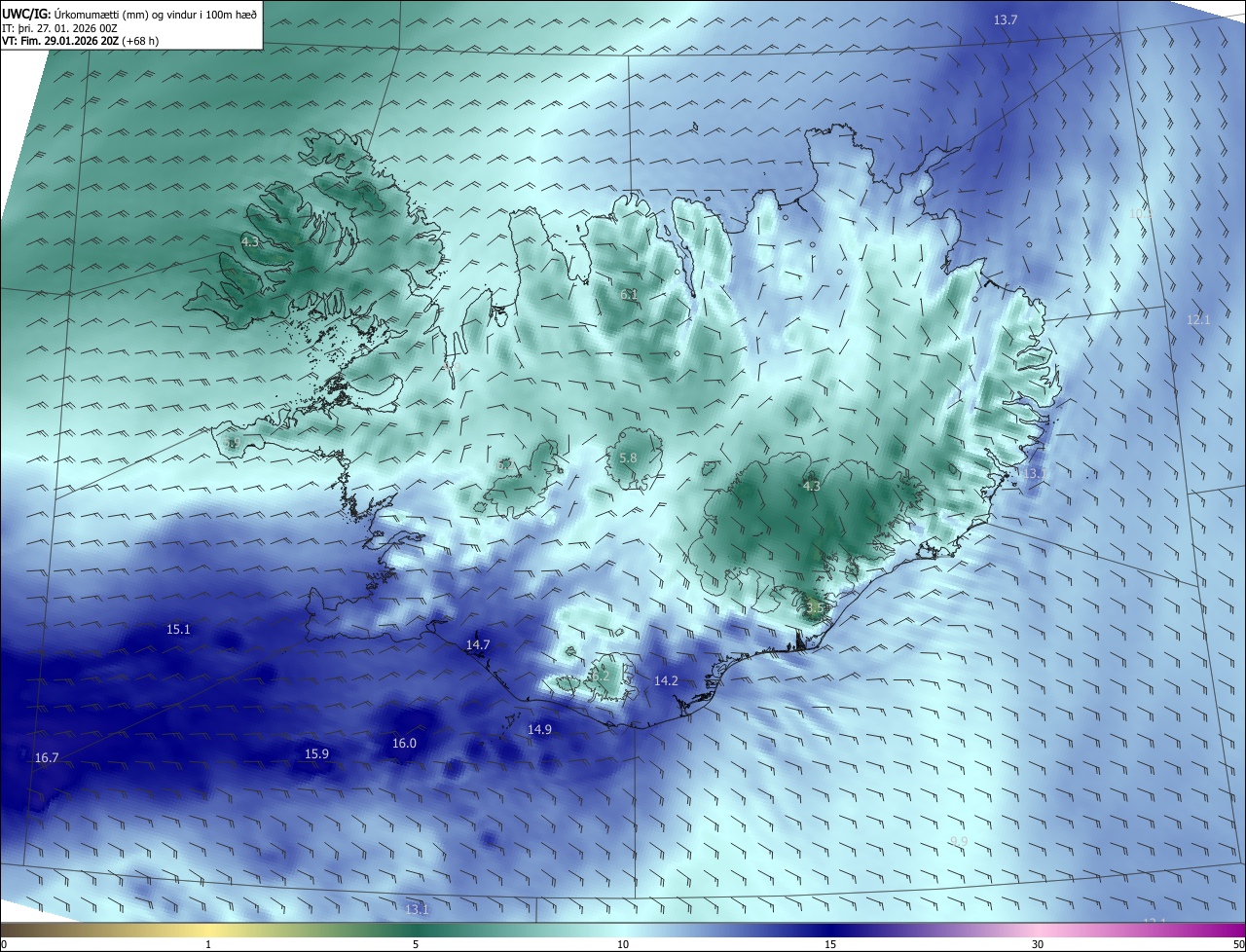Click the 3.5 value near the southeast coast
The image size is (1246, 952).
point(815,607)
